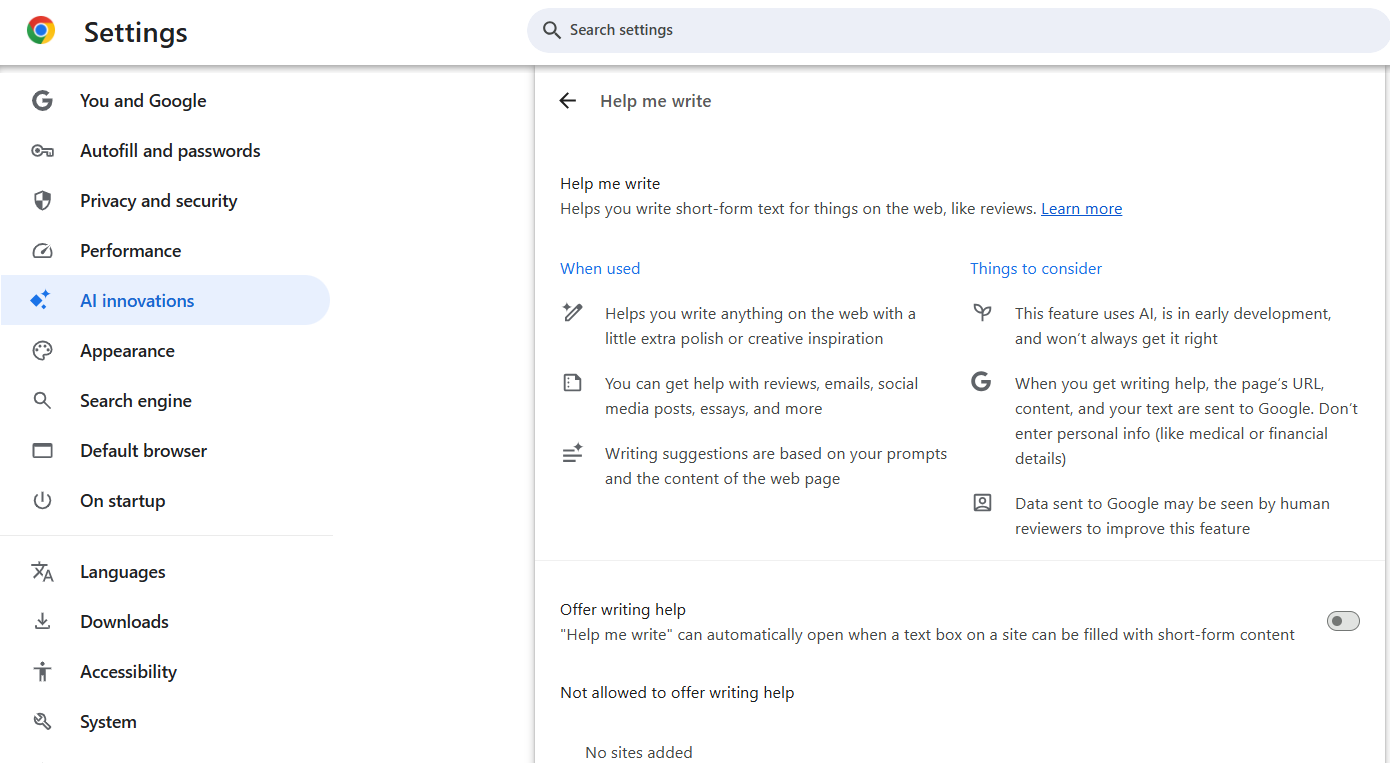Viewport: 1390px width, 763px height.
Task: Select Languages in the sidebar
Action: pos(123,572)
